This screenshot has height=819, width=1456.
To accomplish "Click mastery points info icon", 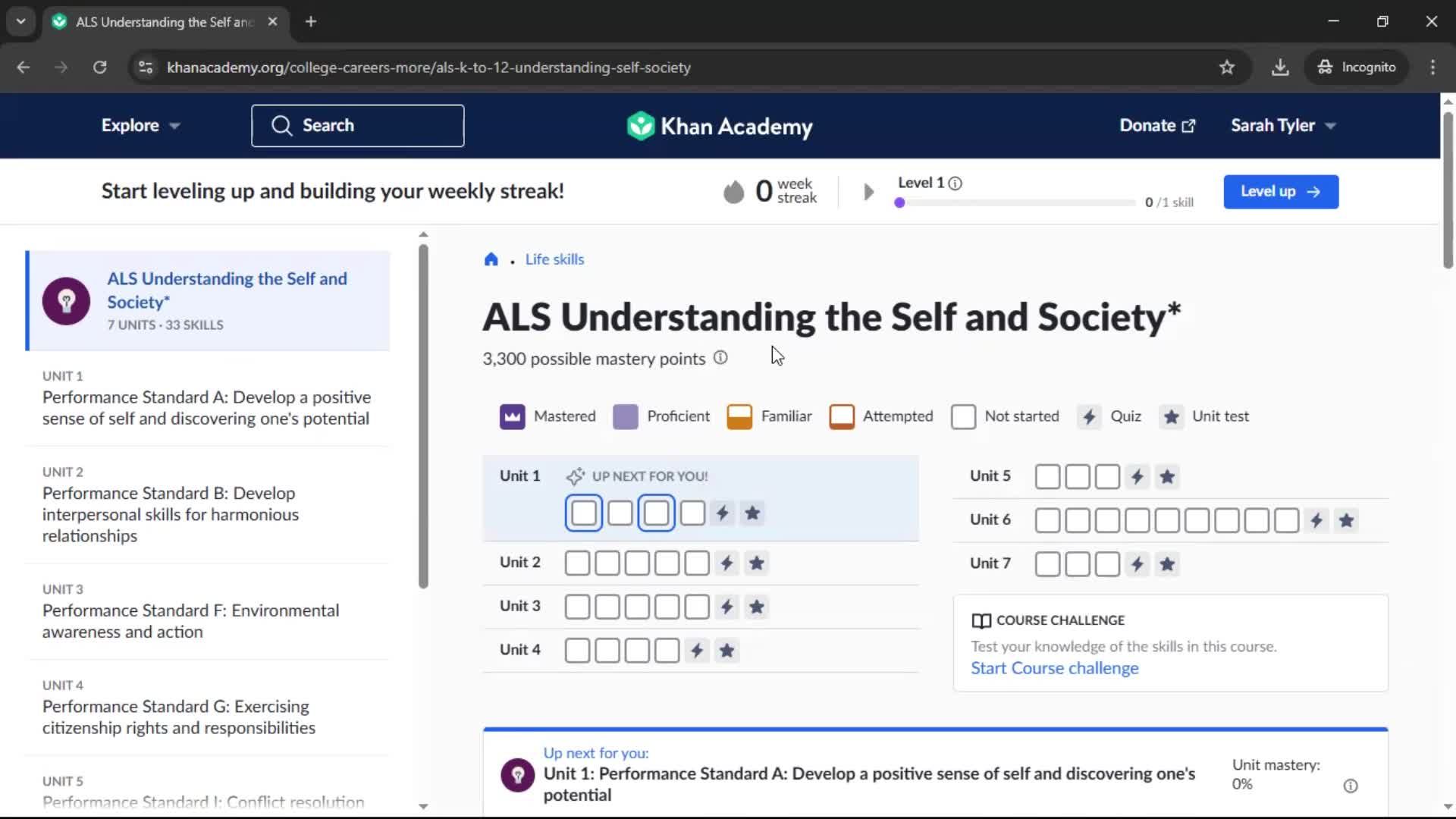I will [720, 358].
